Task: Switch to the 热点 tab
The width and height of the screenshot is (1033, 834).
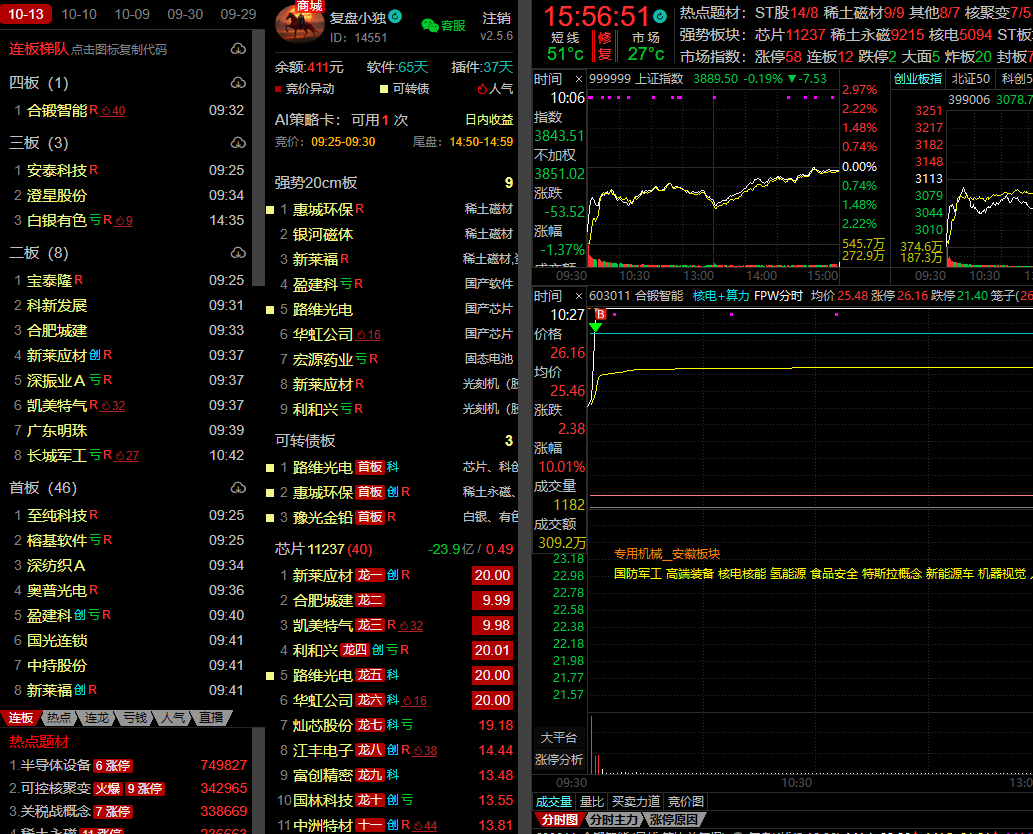Action: pos(59,718)
